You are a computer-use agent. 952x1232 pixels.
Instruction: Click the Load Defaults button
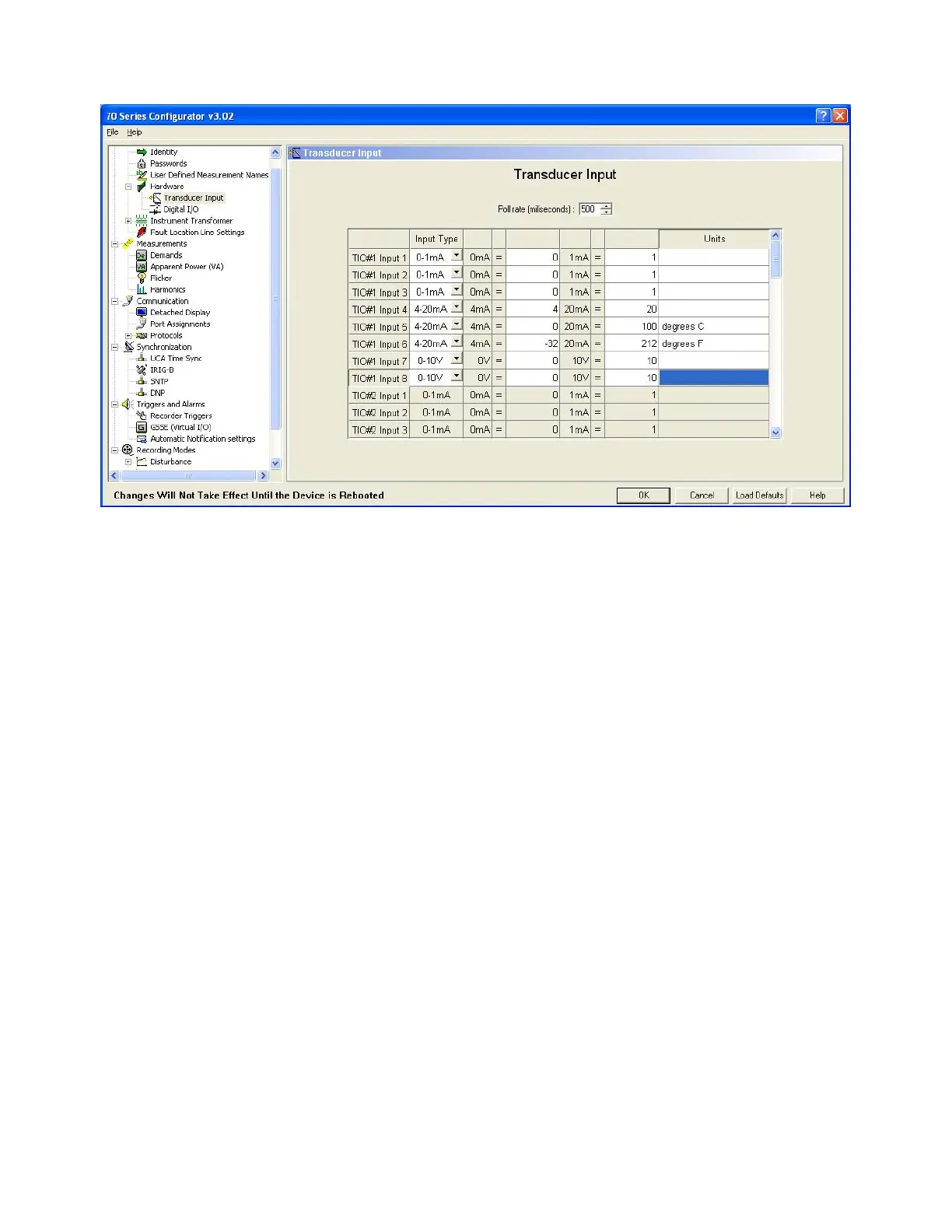[760, 495]
